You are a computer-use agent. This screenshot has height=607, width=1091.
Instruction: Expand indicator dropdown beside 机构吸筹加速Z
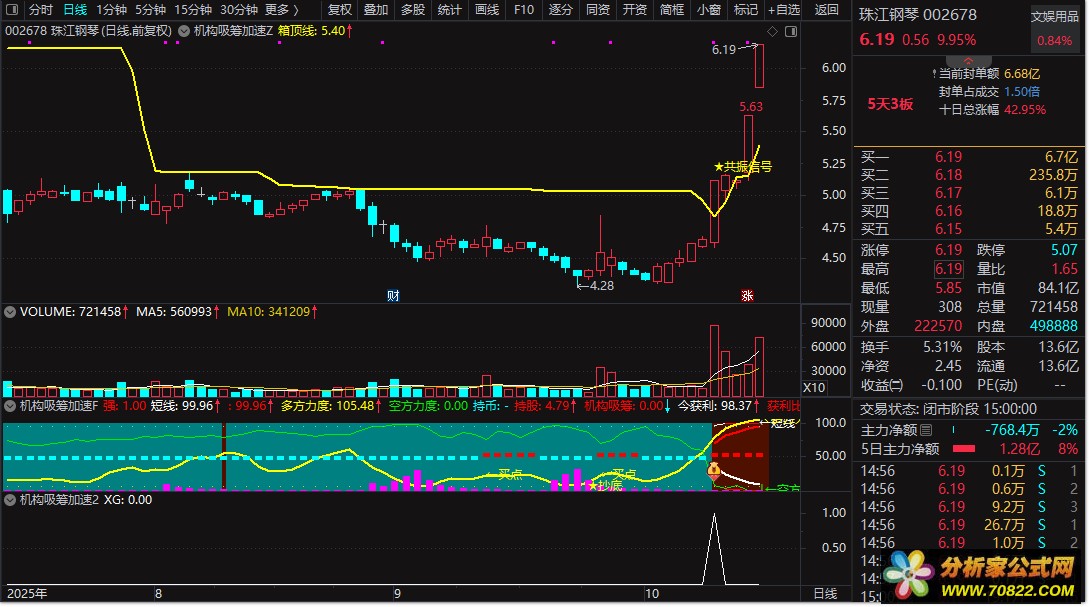coord(184,31)
